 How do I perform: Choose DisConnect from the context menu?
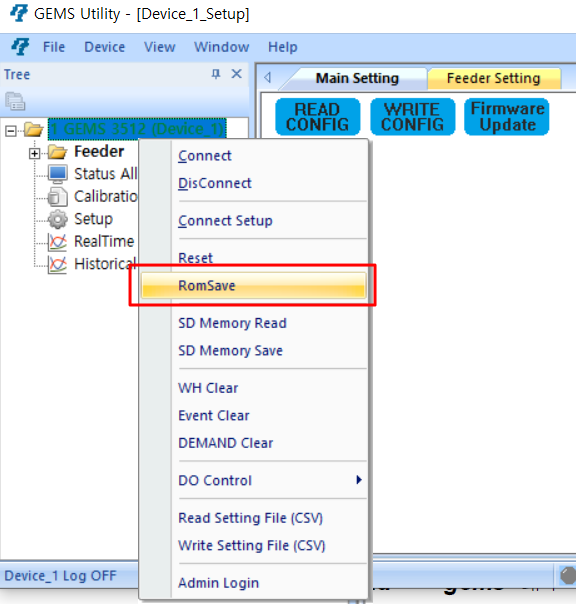tap(254, 183)
